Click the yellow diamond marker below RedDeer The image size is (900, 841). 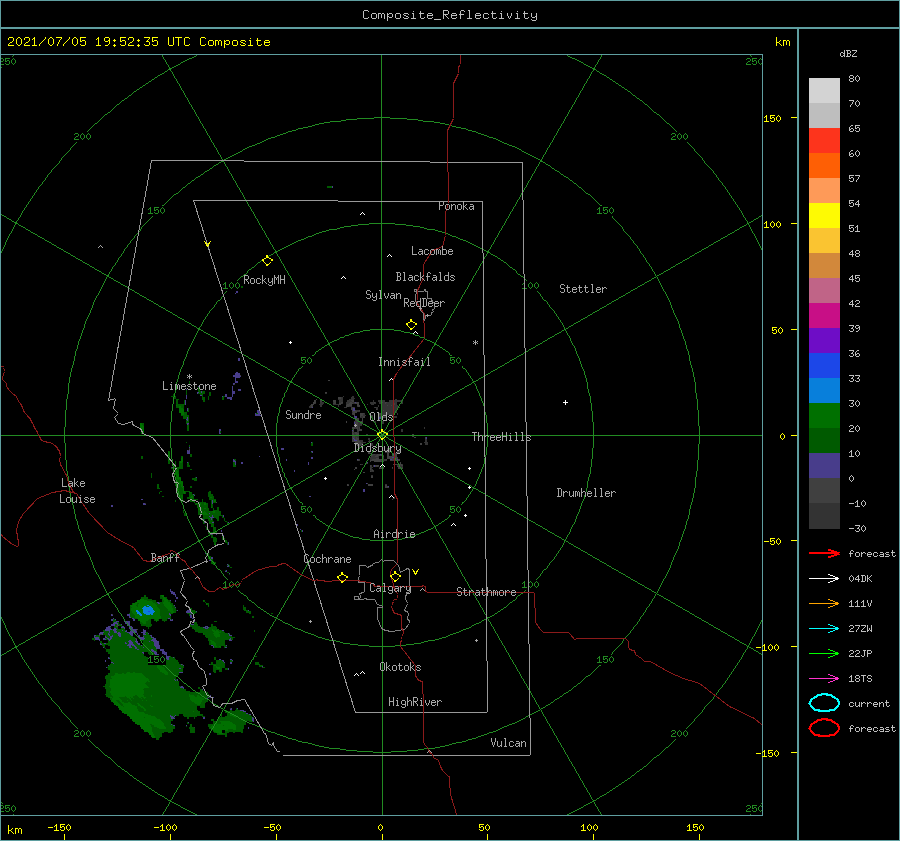(x=412, y=325)
